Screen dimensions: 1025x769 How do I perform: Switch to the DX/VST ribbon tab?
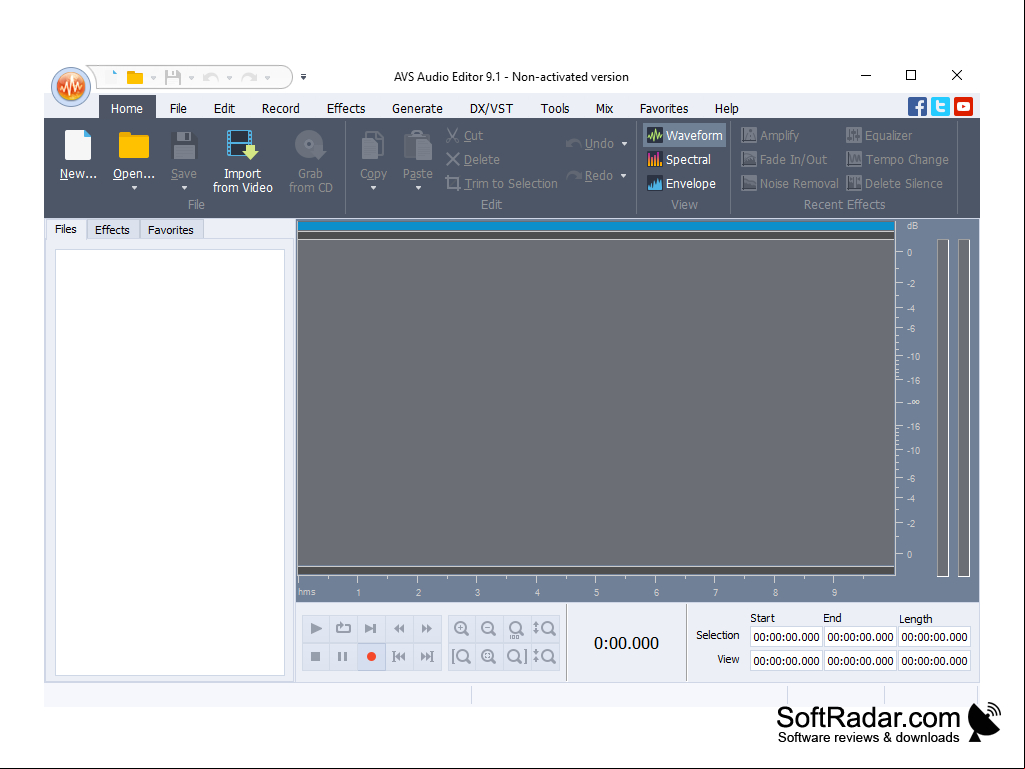point(491,109)
